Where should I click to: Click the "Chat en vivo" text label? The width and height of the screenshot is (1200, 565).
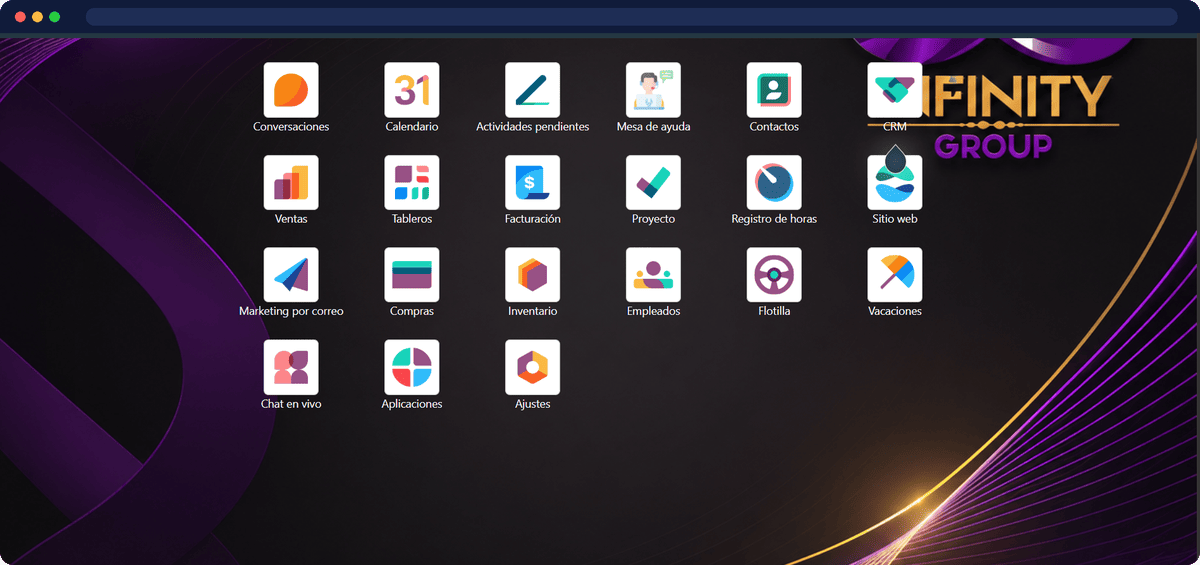coord(291,404)
